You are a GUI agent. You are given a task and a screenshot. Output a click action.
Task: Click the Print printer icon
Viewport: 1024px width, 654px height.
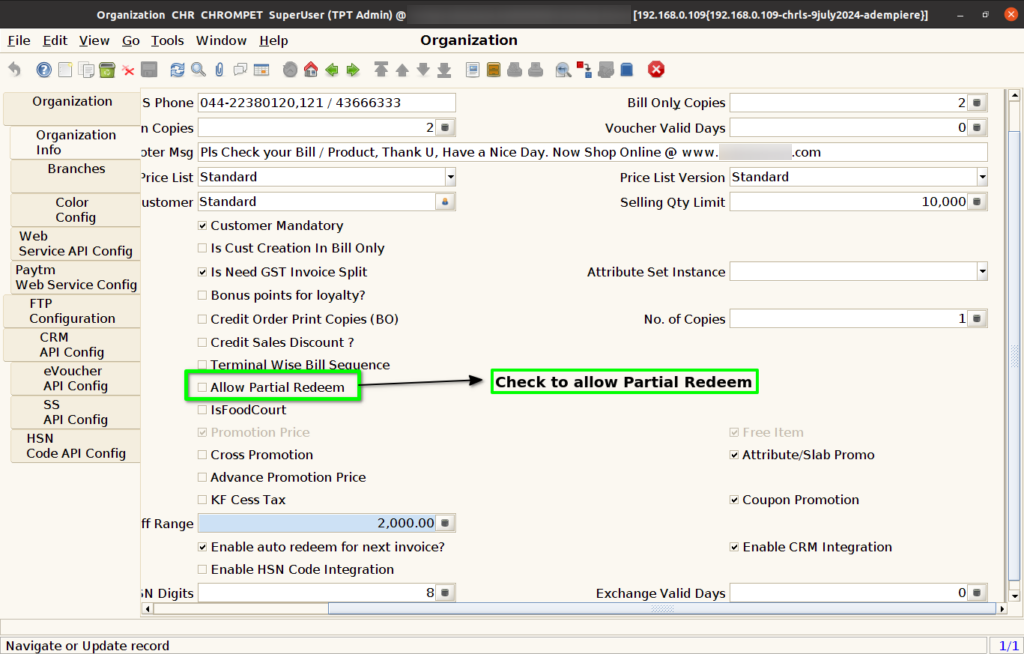tap(536, 69)
